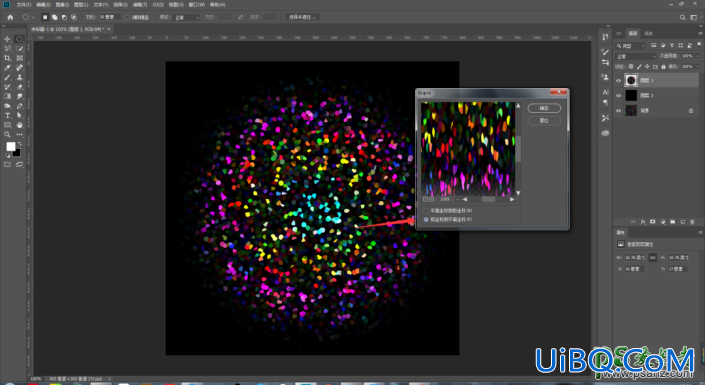
Task: Create new adjustment layer icon
Action: pyautogui.click(x=663, y=222)
